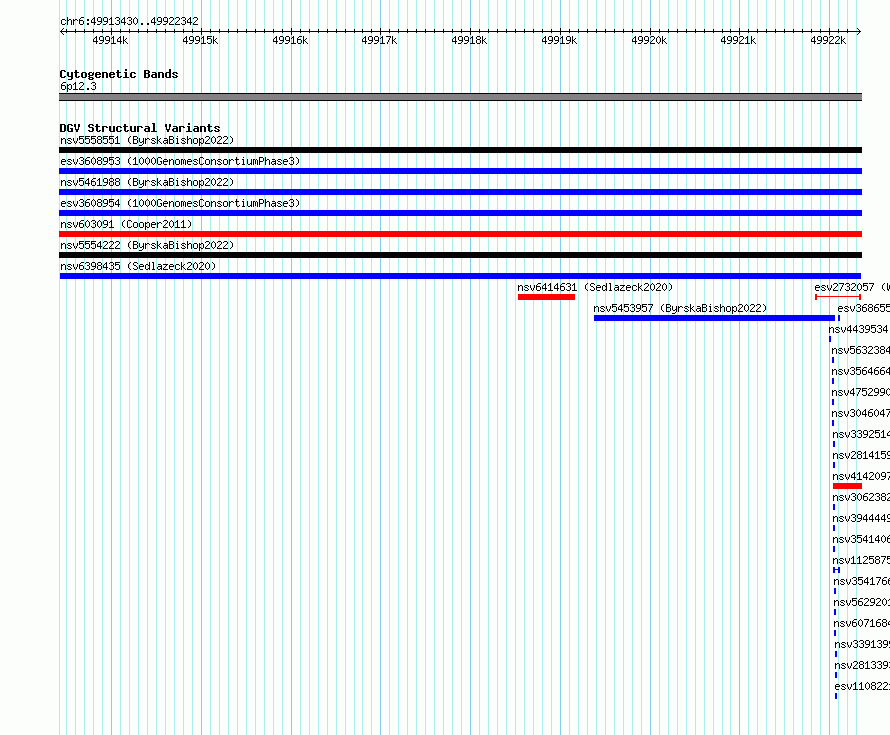Open the nsv3392514 variant label
Image resolution: width=890 pixels, height=735 pixels.
[861, 434]
